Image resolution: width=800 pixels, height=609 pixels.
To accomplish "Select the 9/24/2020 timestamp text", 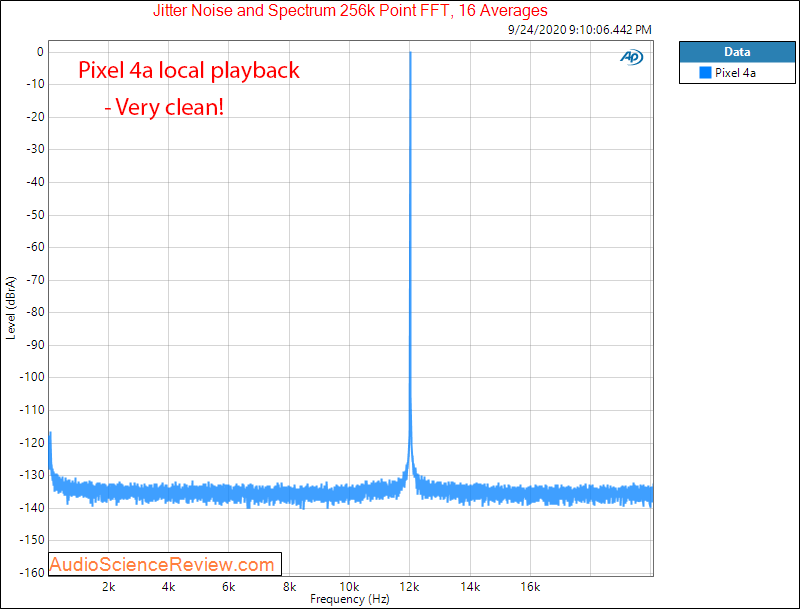I will 580,30.
